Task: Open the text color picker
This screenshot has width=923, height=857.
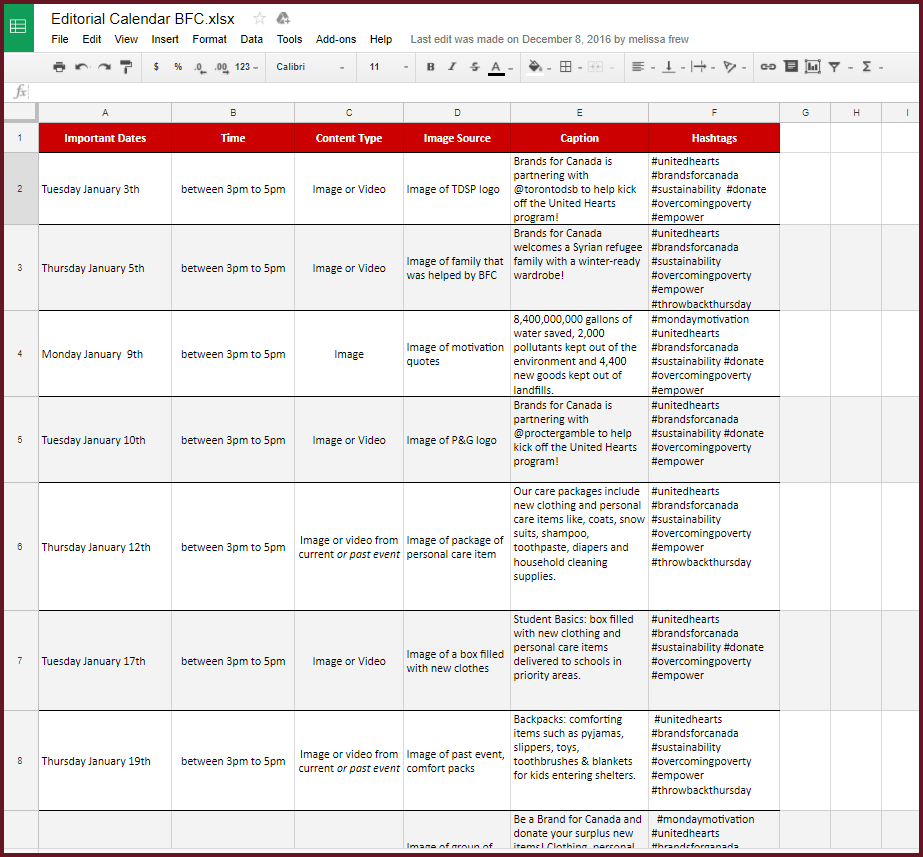Action: tap(496, 68)
